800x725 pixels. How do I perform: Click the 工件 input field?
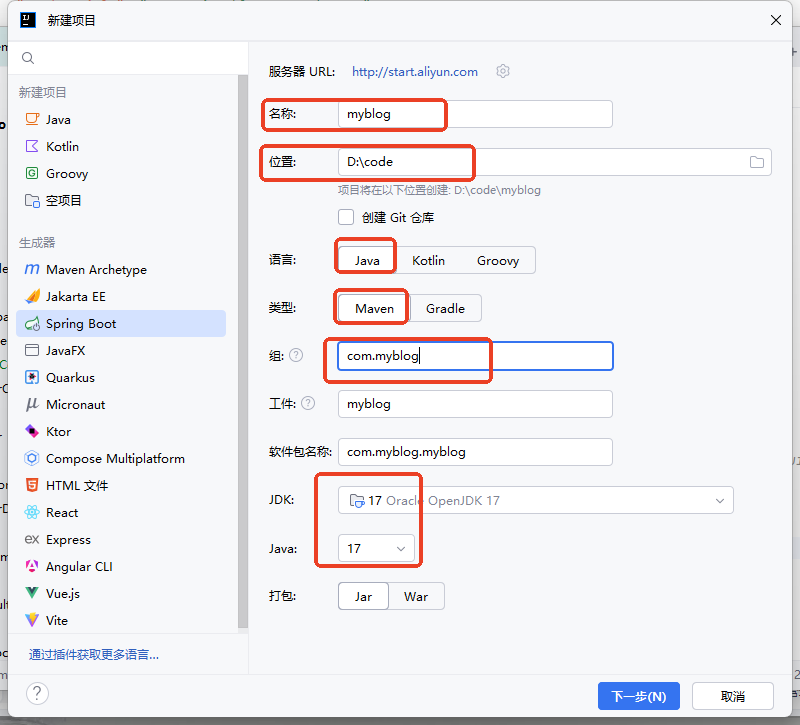(x=475, y=404)
